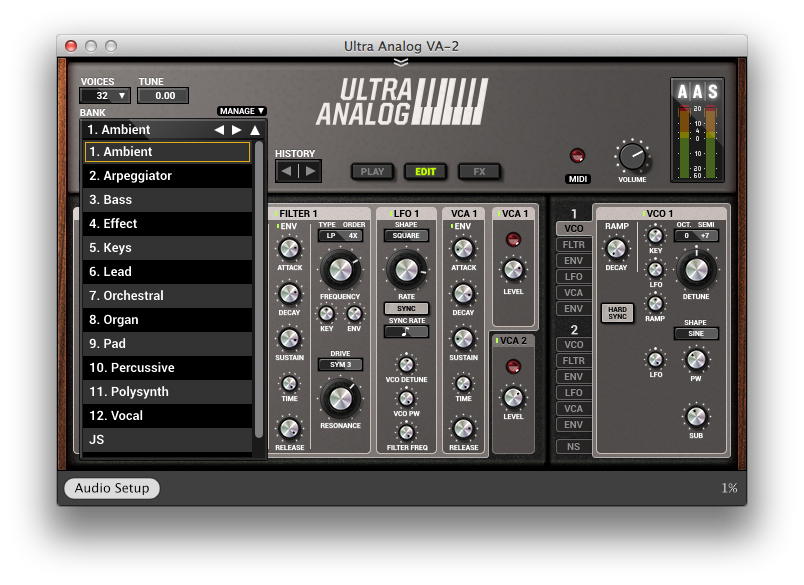Click the Filter 1 Key knob
The width and height of the screenshot is (804, 585).
point(326,313)
